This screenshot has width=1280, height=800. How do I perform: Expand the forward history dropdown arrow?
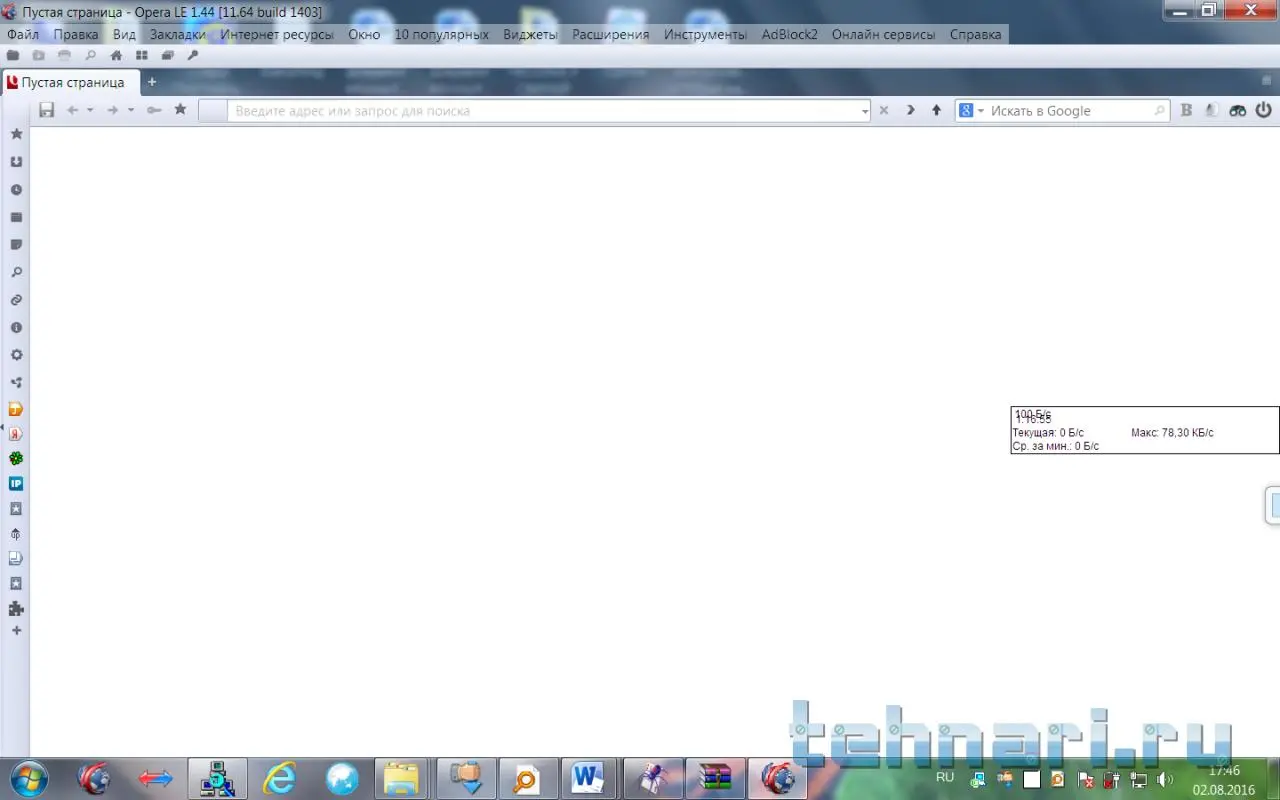[131, 110]
